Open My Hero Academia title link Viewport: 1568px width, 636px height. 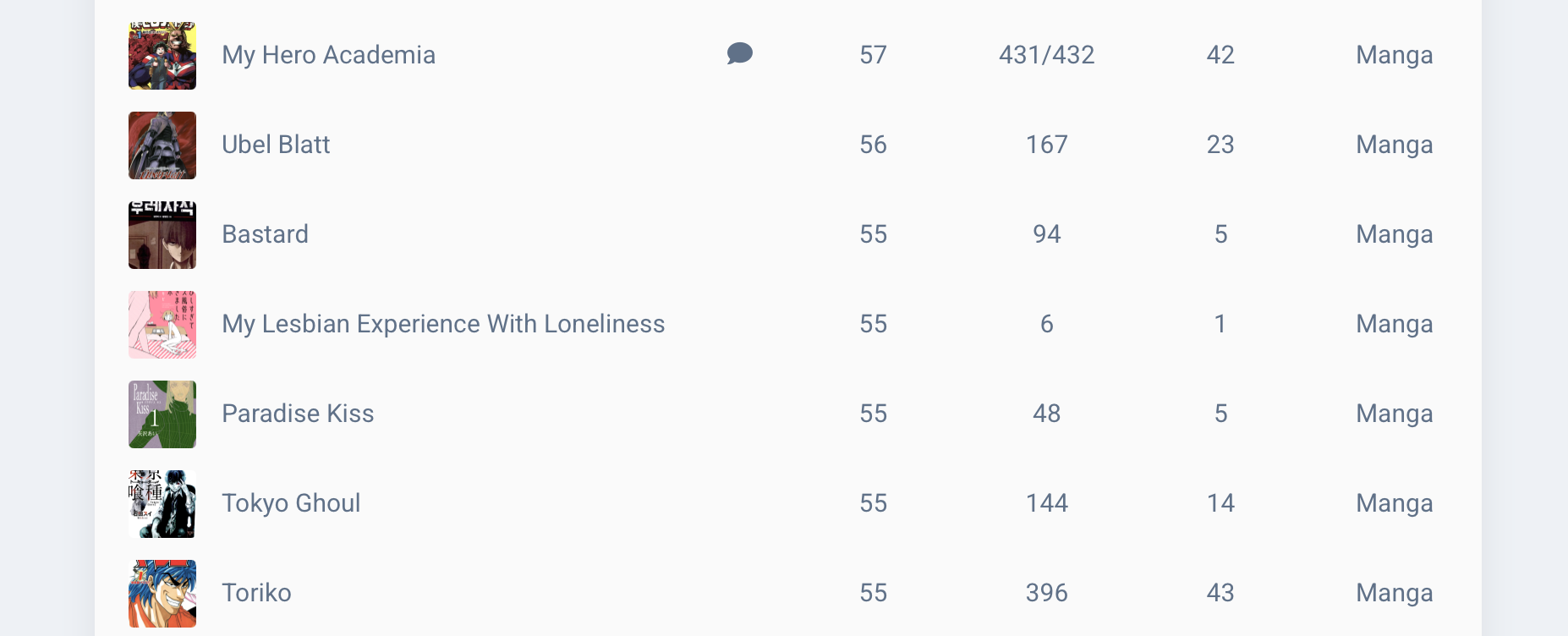(328, 55)
